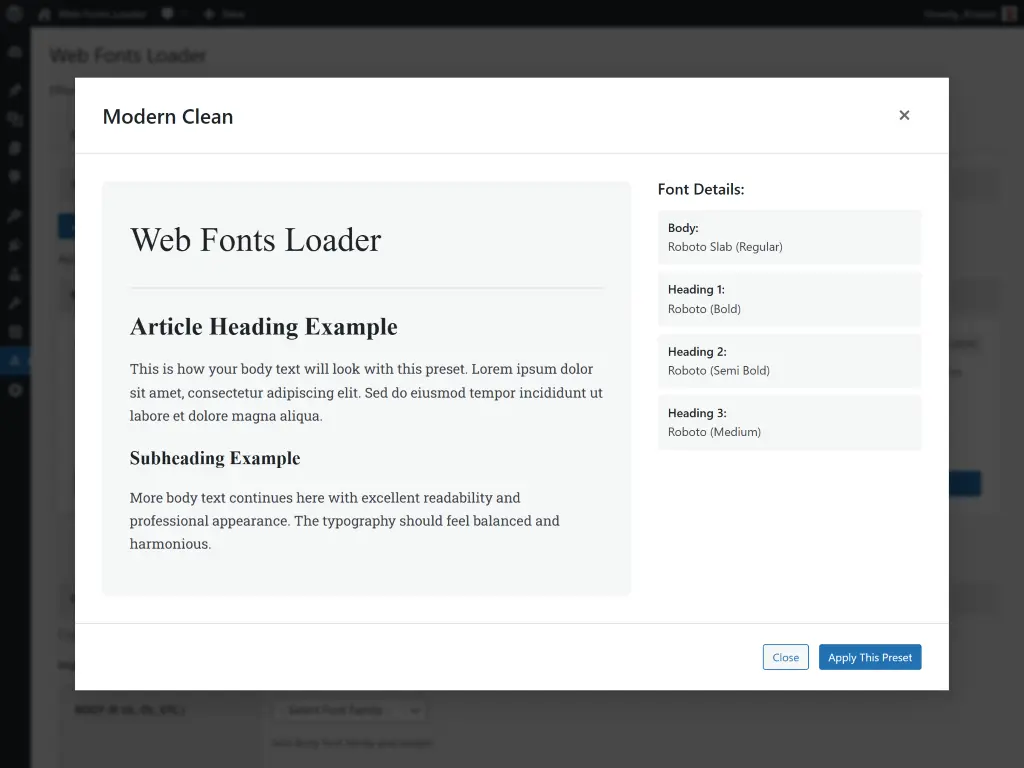This screenshot has height=768, width=1024.
Task: Click the Tools icon in the sidebar
Action: point(14,304)
